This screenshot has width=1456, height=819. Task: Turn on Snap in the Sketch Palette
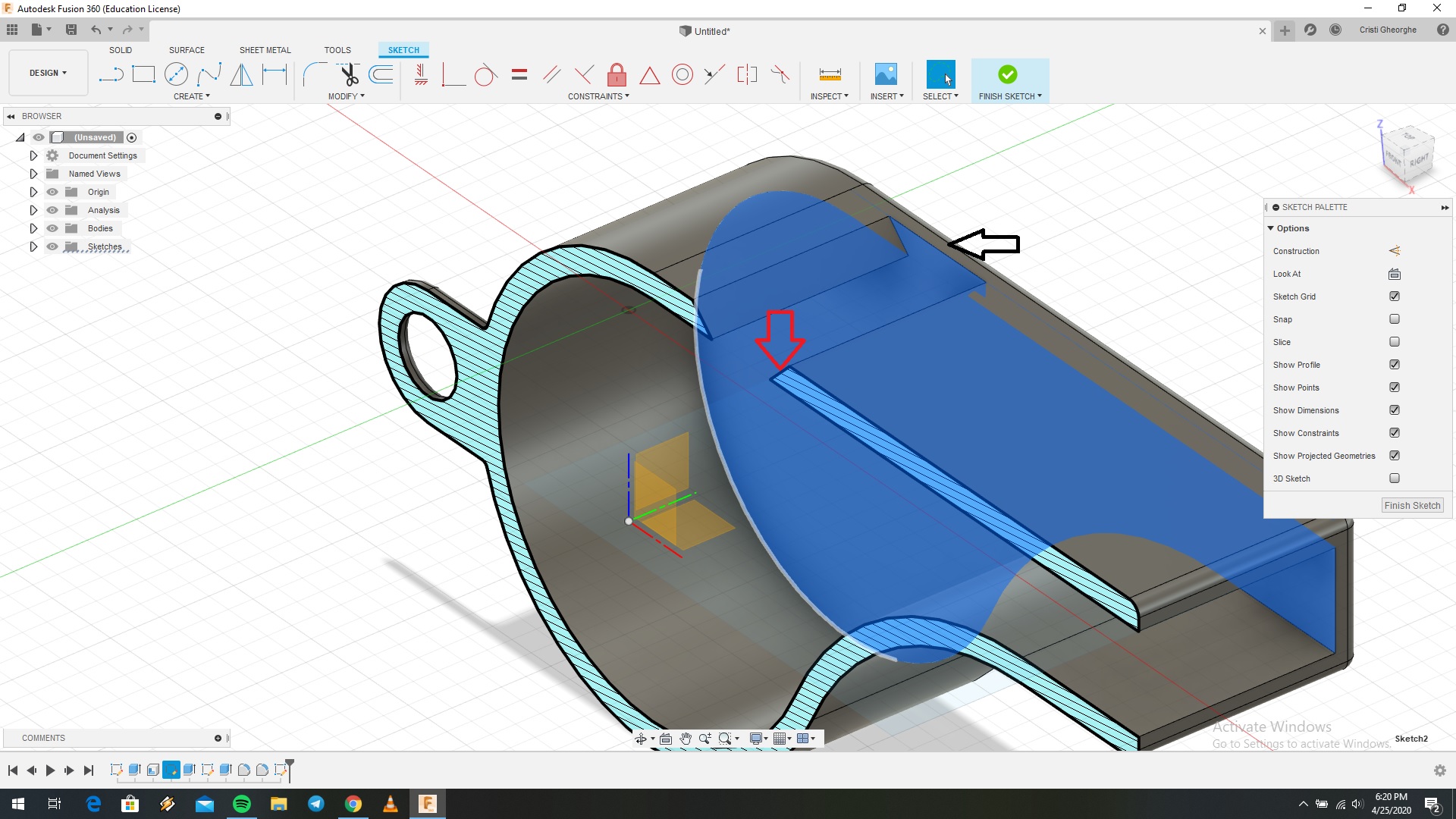tap(1395, 318)
